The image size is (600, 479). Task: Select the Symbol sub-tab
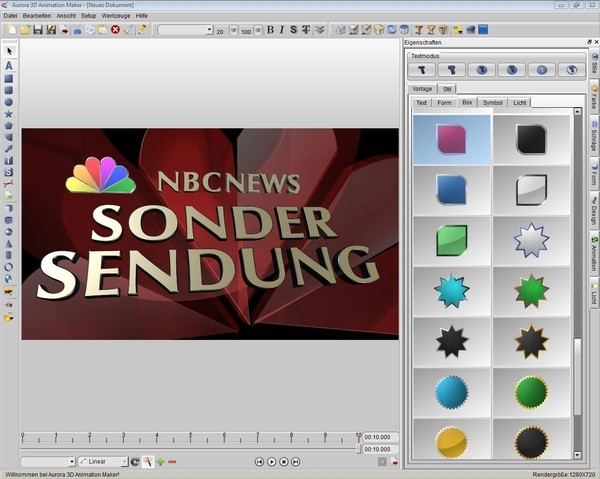[x=492, y=103]
